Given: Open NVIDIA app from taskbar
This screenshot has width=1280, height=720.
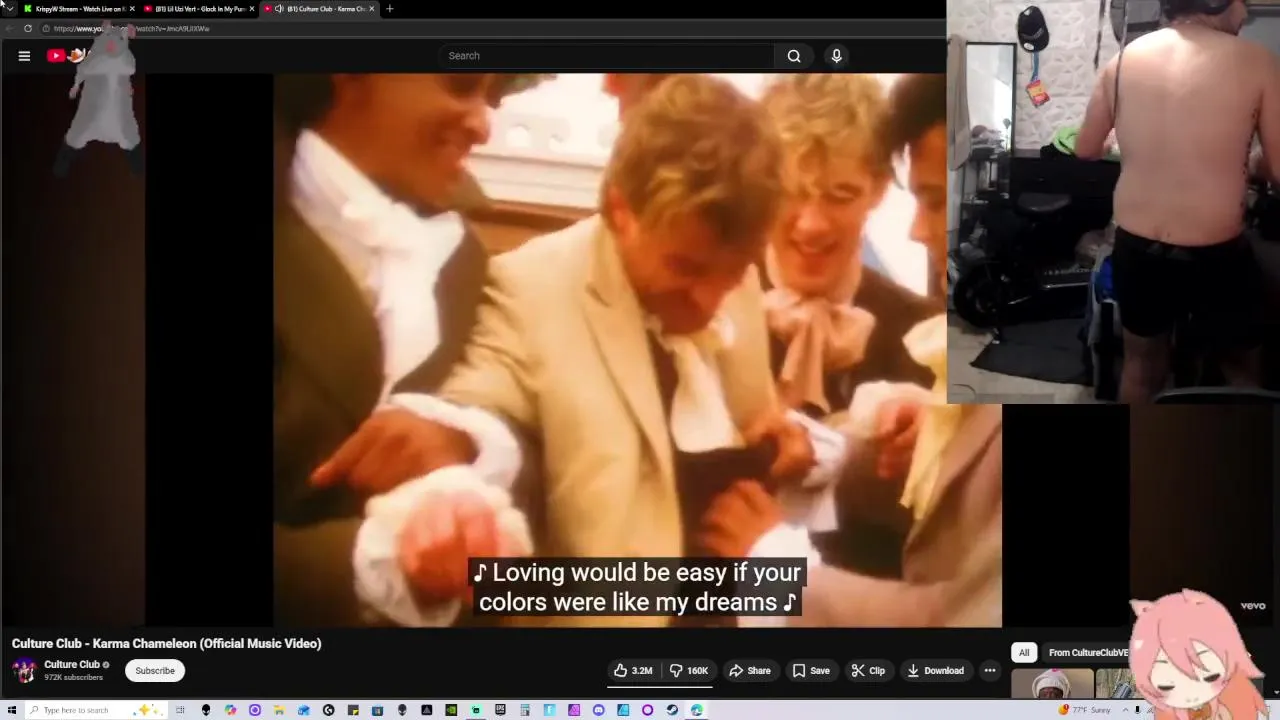Looking at the screenshot, I should click(x=451, y=710).
